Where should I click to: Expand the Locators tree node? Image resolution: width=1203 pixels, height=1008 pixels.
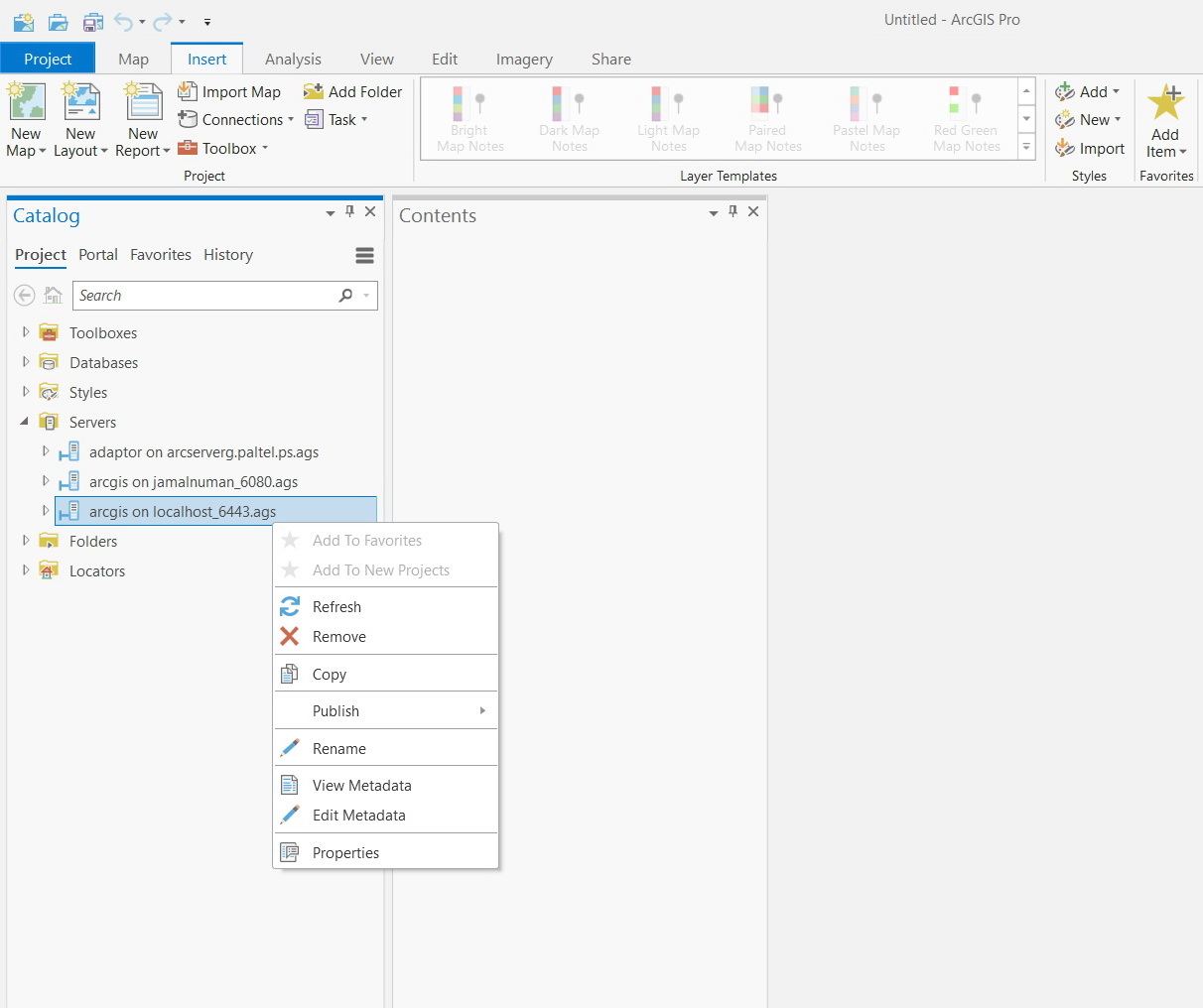pyautogui.click(x=26, y=570)
